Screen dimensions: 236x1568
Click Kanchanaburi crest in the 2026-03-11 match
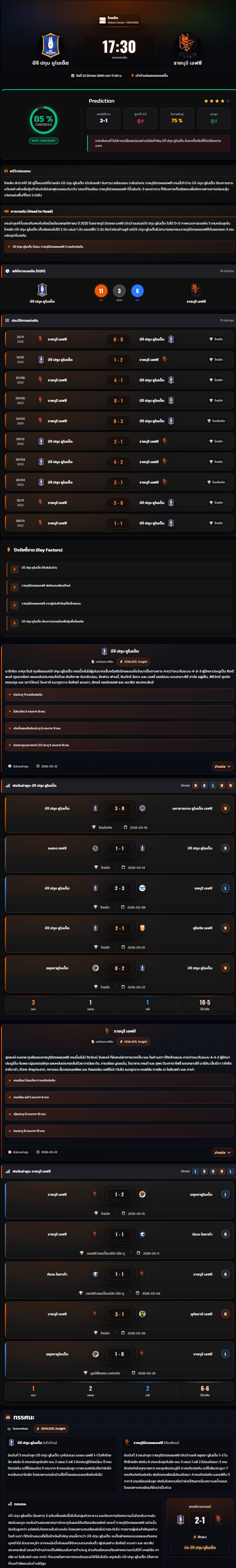pyautogui.click(x=142, y=1234)
